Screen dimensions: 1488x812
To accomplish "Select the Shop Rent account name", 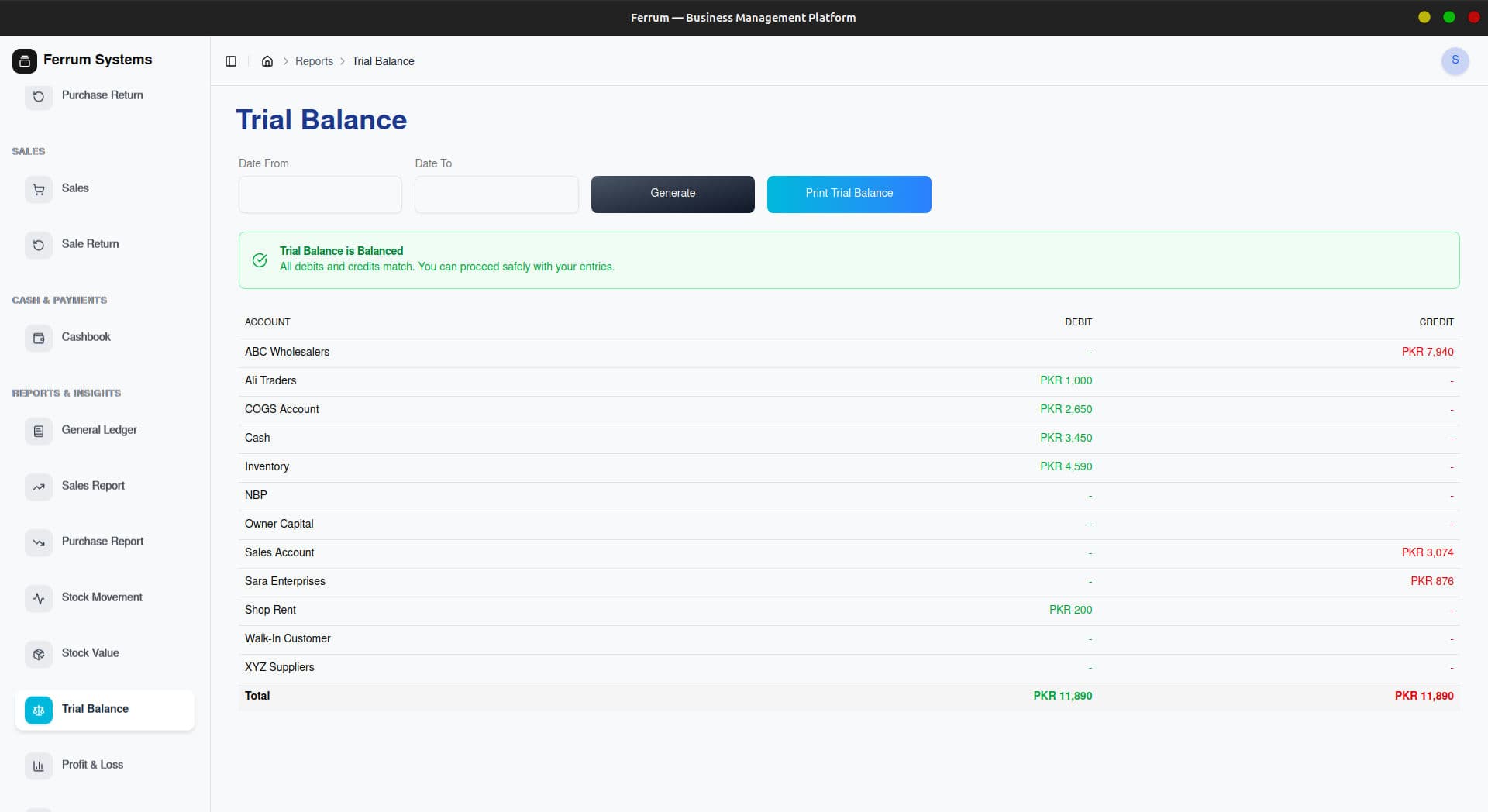I will coord(270,610).
